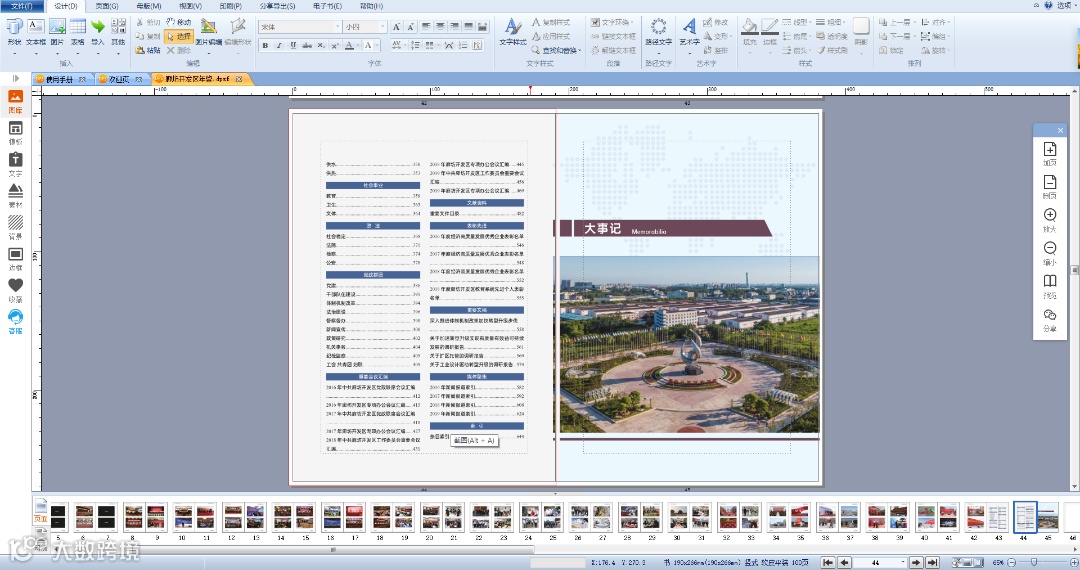
Task: Click the 粘贴 paste button
Action: click(148, 50)
